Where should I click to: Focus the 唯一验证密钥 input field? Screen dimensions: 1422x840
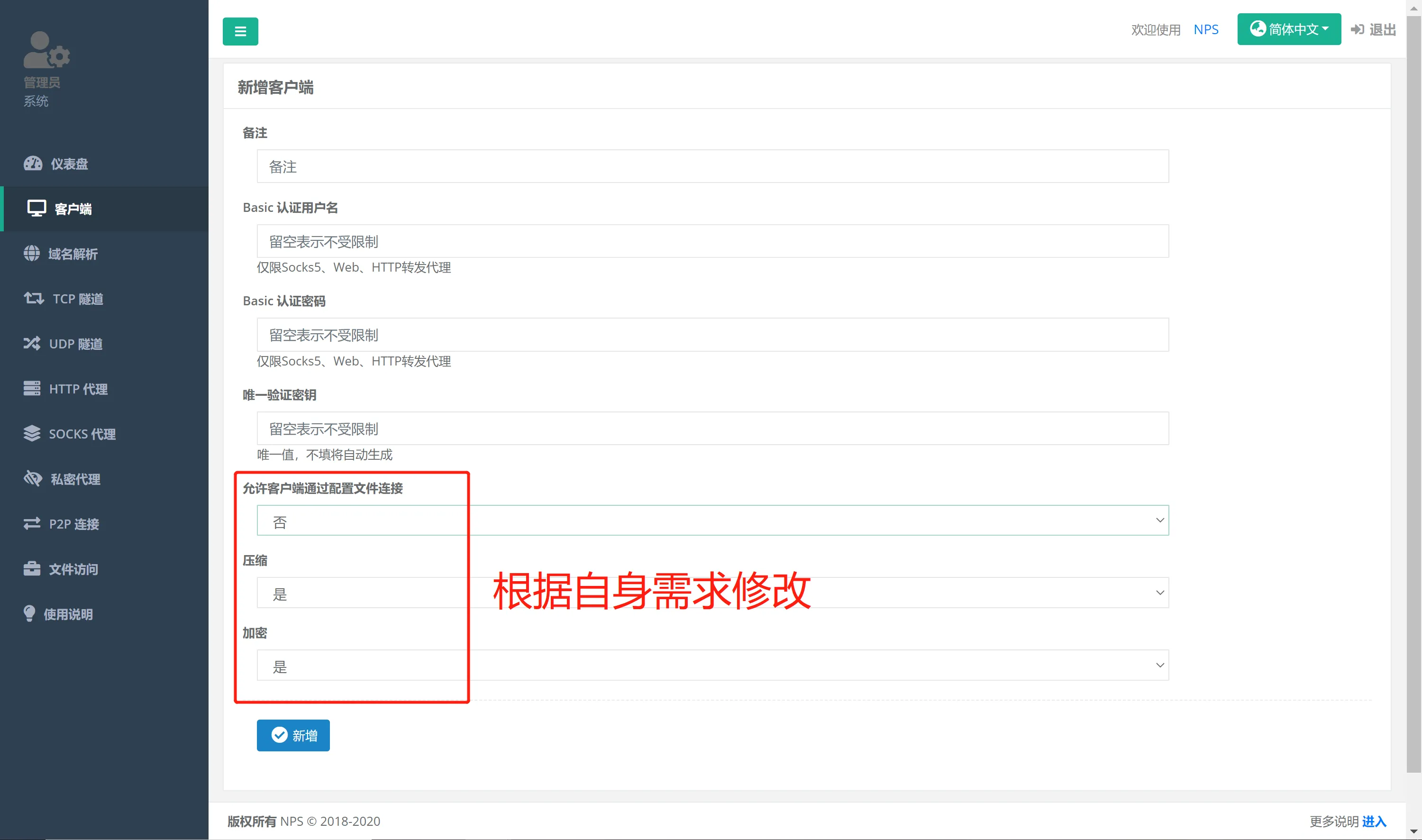712,429
